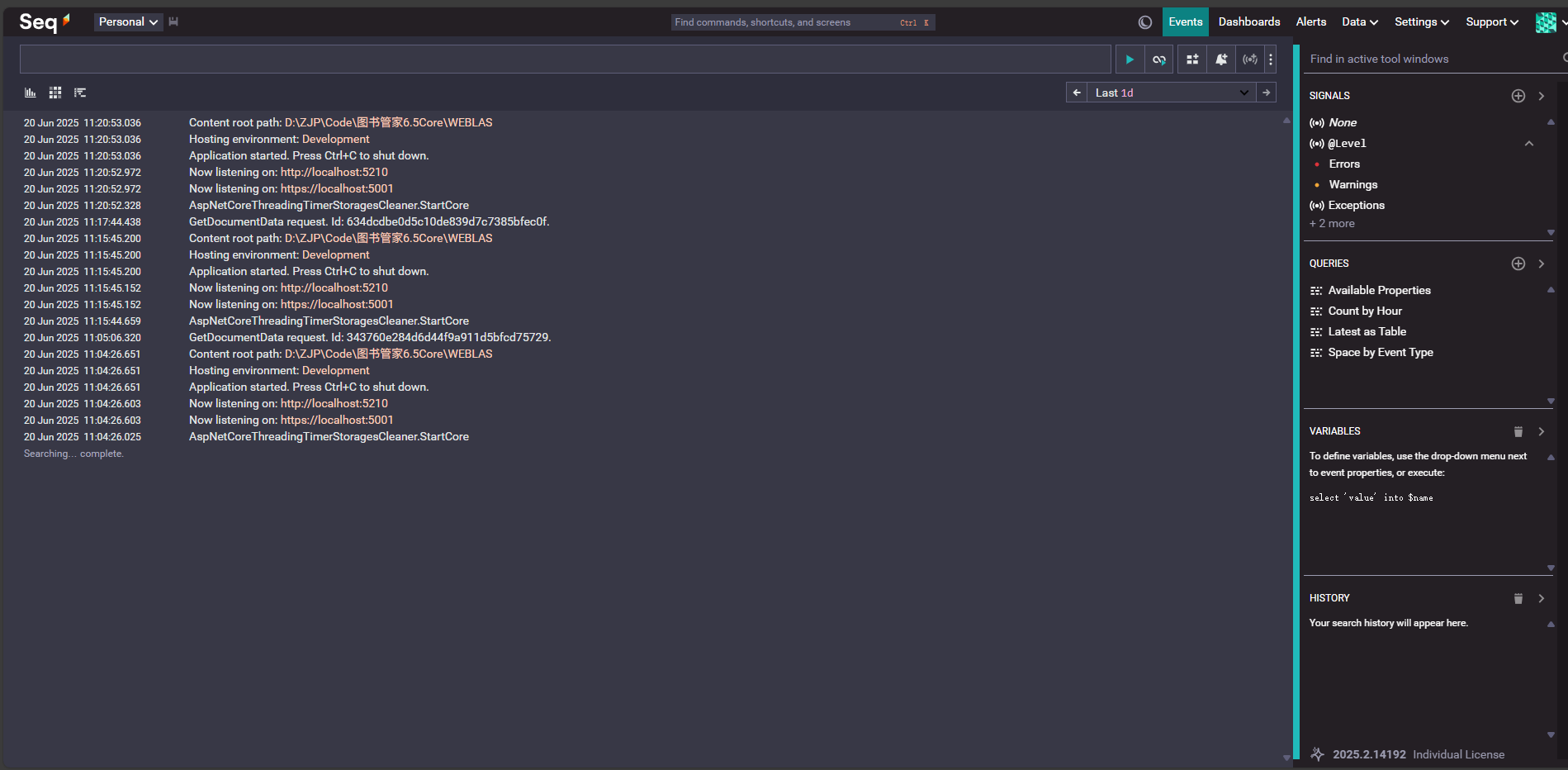Go to the Dashboards tab
Image resolution: width=1568 pixels, height=770 pixels.
click(x=1249, y=22)
